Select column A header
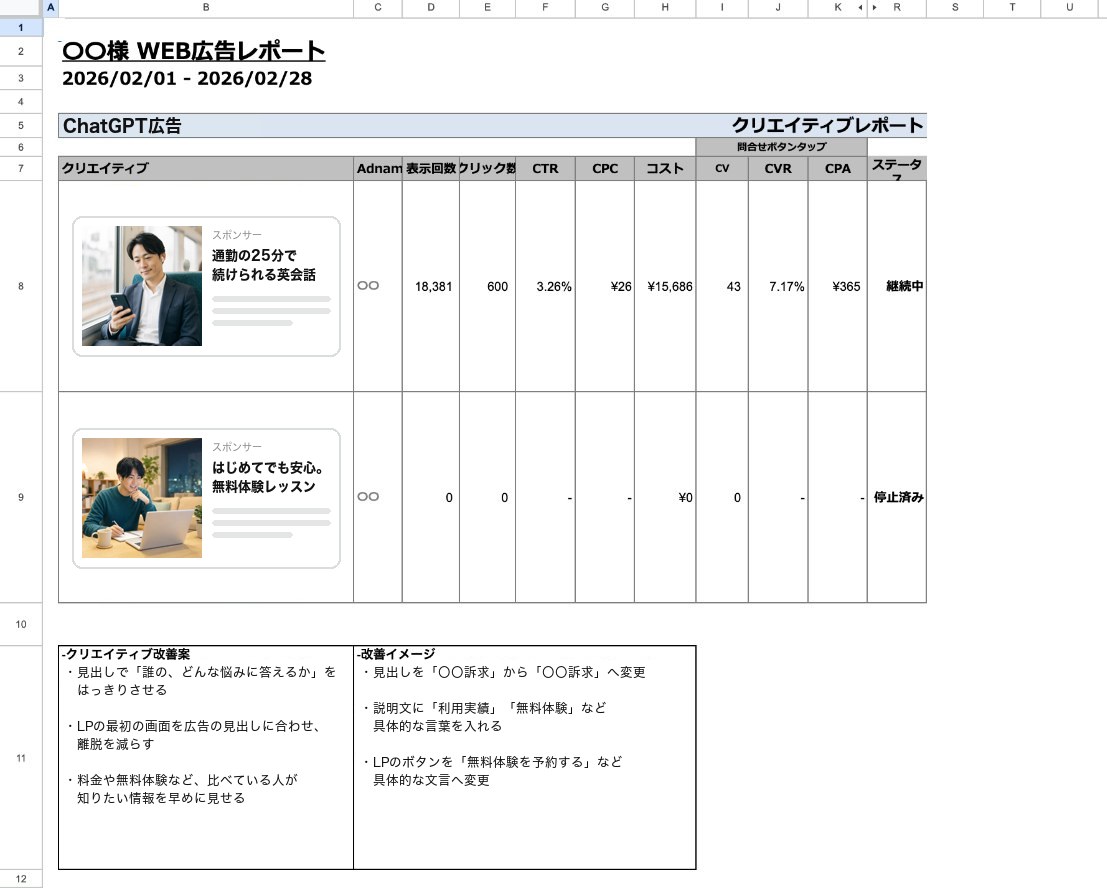 tap(50, 8)
